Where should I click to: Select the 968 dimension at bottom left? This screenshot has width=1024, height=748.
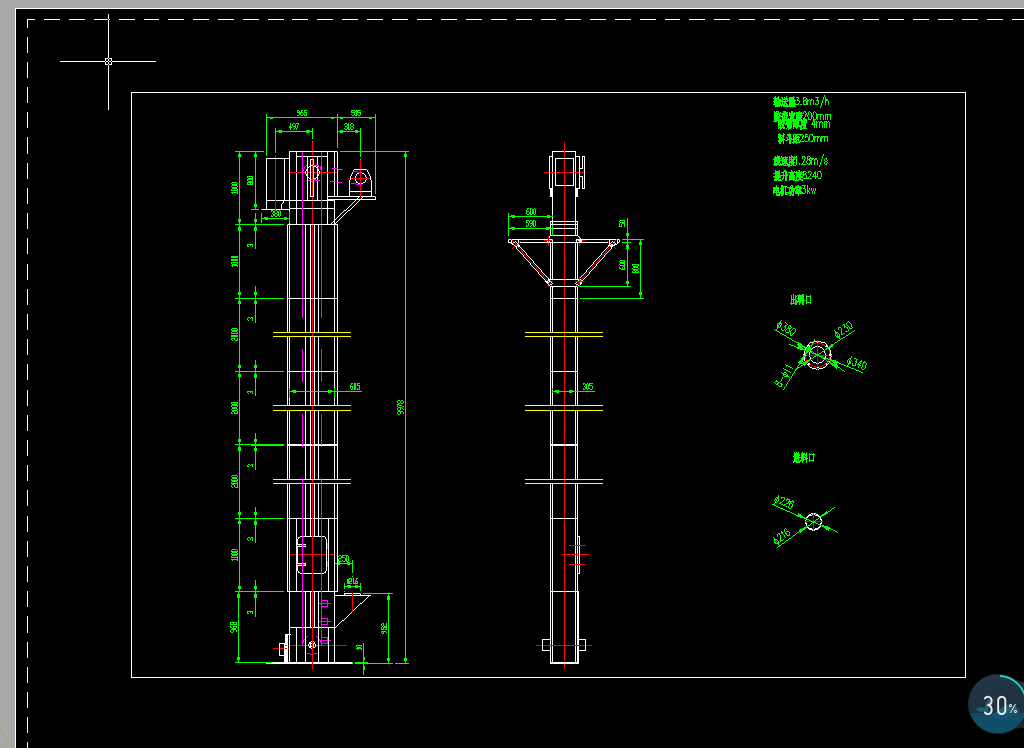point(234,627)
